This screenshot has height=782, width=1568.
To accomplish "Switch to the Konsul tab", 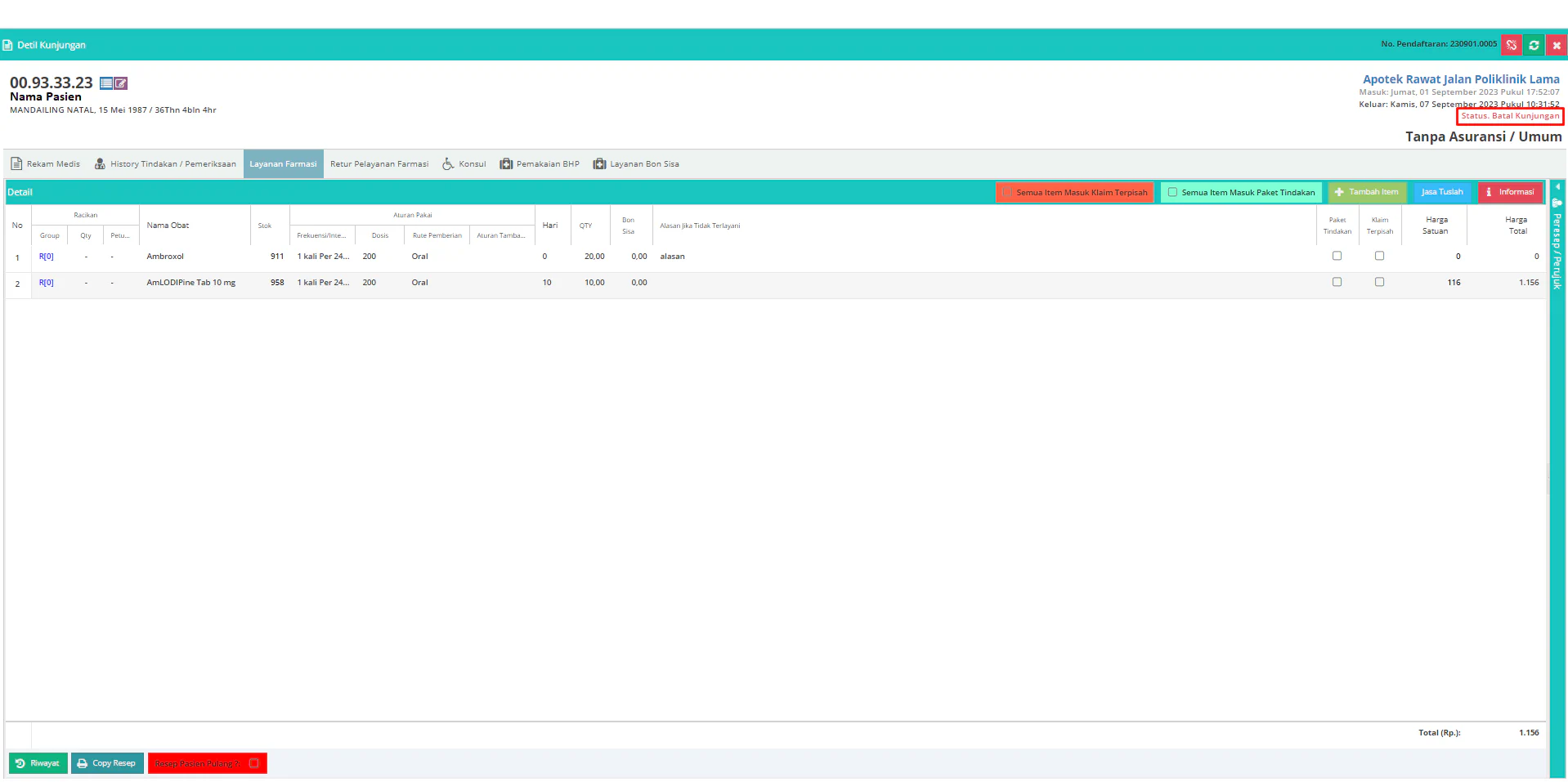I will (464, 164).
